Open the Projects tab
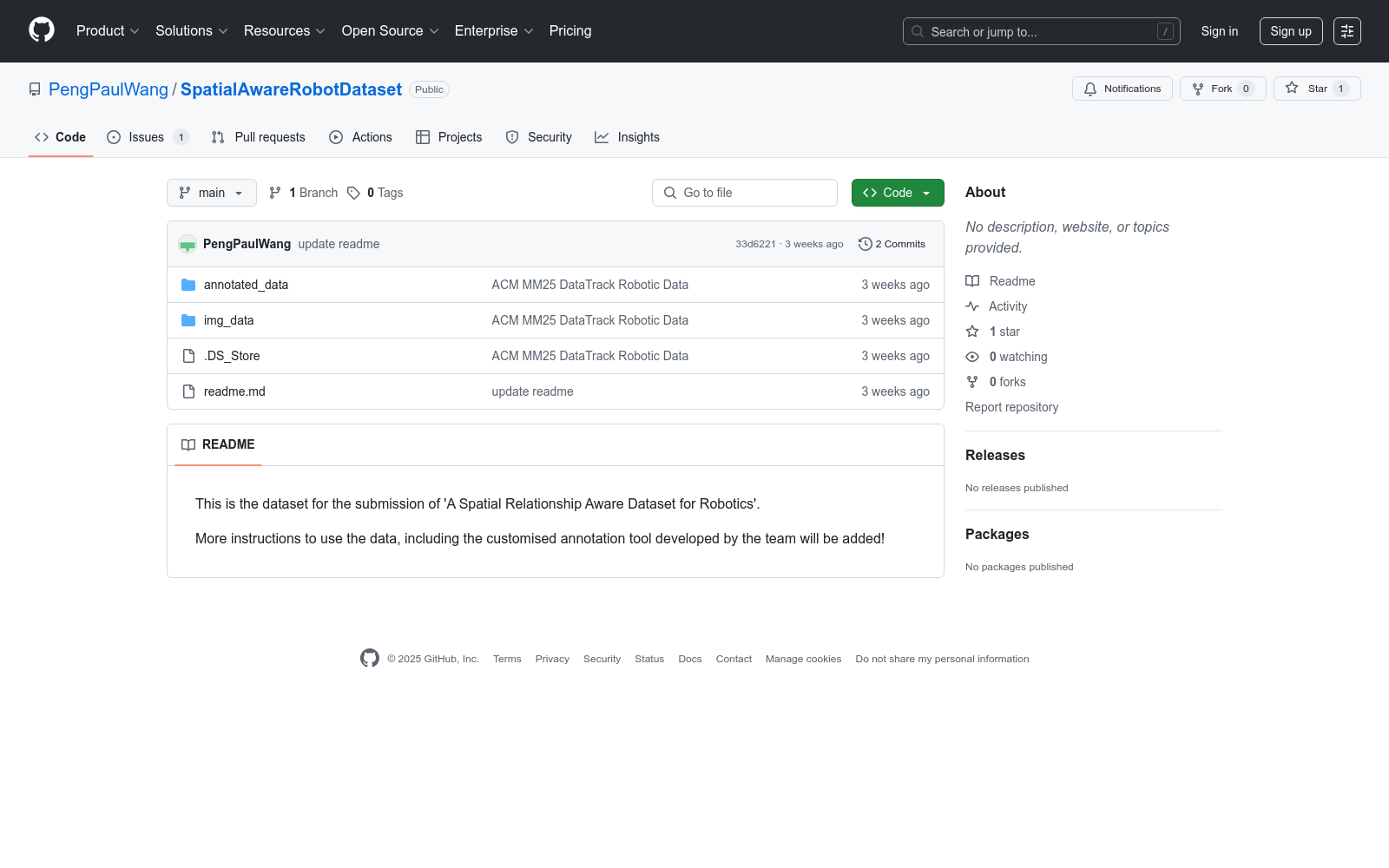1389x868 pixels. coord(449,137)
